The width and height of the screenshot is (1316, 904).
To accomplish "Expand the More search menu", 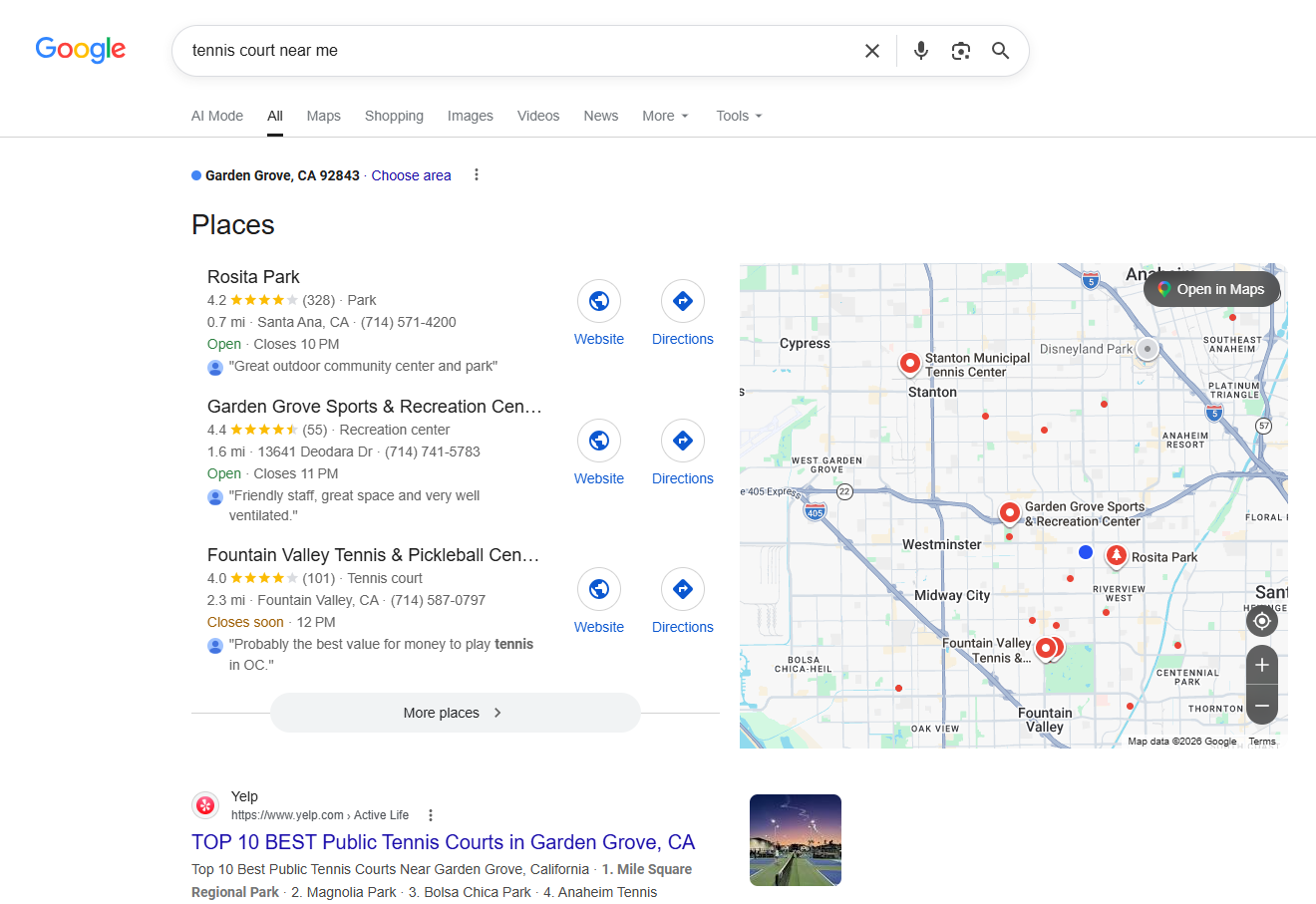I will 665,116.
